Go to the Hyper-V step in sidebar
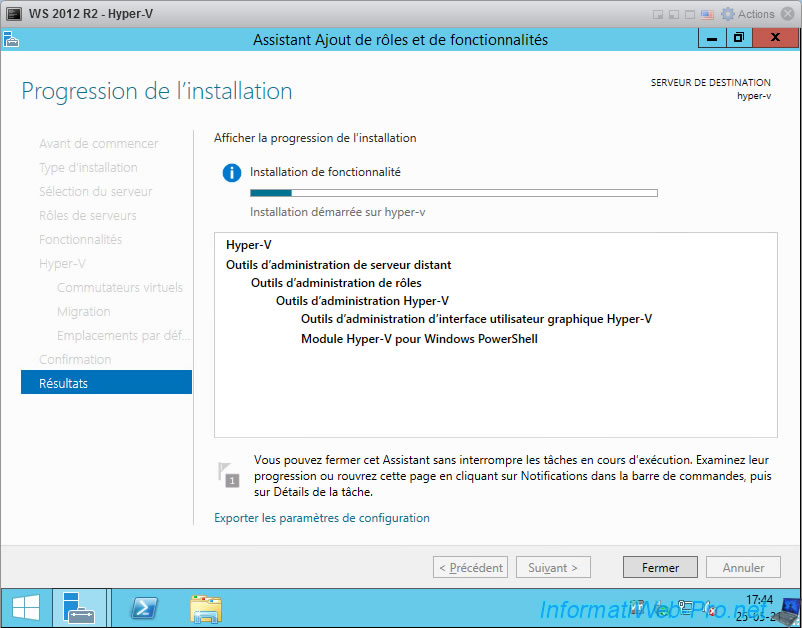The width and height of the screenshot is (802, 628). coord(62,263)
